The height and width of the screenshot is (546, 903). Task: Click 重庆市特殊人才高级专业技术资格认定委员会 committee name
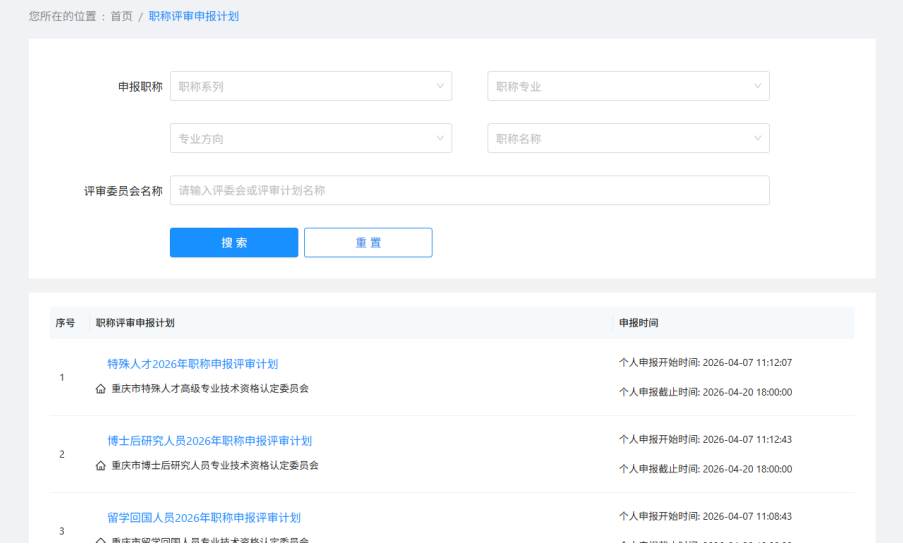pos(210,389)
